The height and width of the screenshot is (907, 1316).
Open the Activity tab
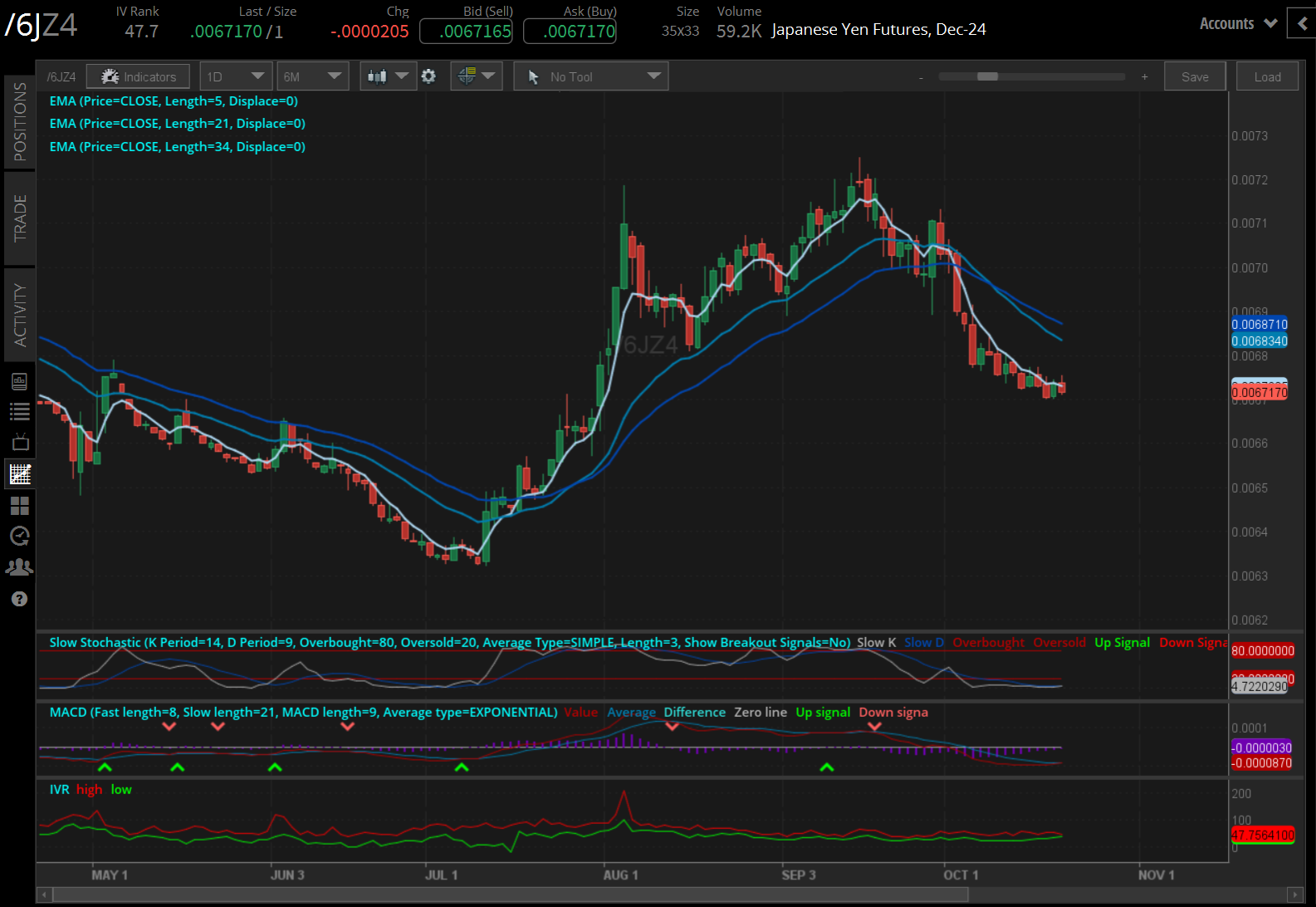[x=20, y=314]
